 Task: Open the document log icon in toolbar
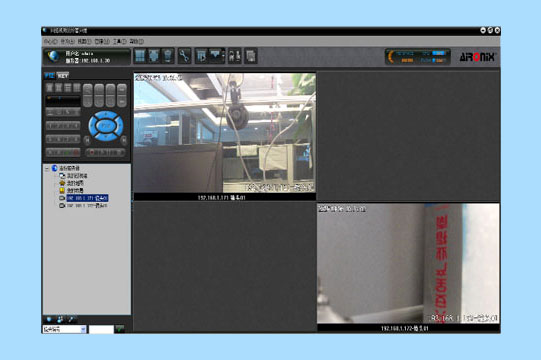click(x=251, y=56)
